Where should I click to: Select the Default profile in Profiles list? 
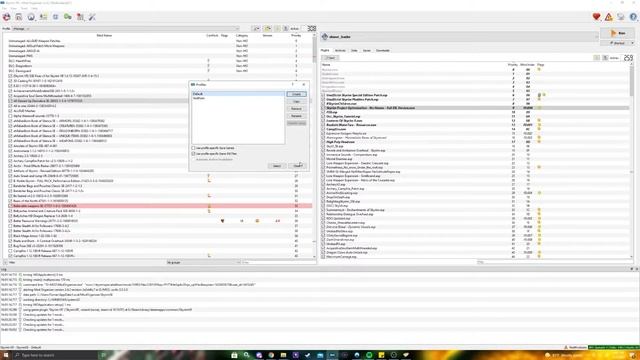238,94
